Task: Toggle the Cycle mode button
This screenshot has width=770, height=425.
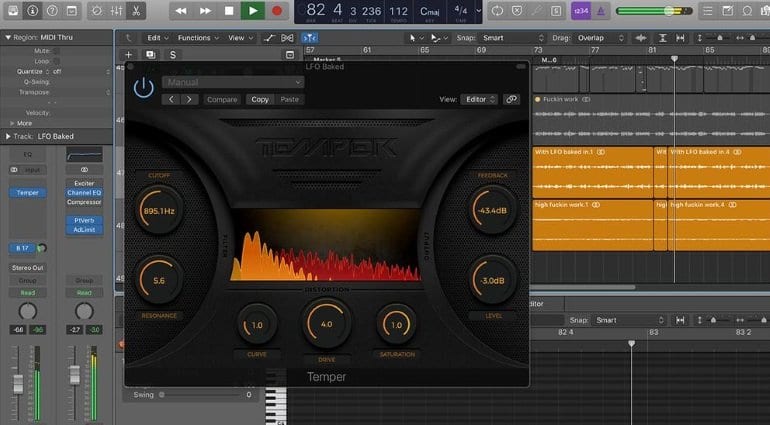Action: click(497, 11)
